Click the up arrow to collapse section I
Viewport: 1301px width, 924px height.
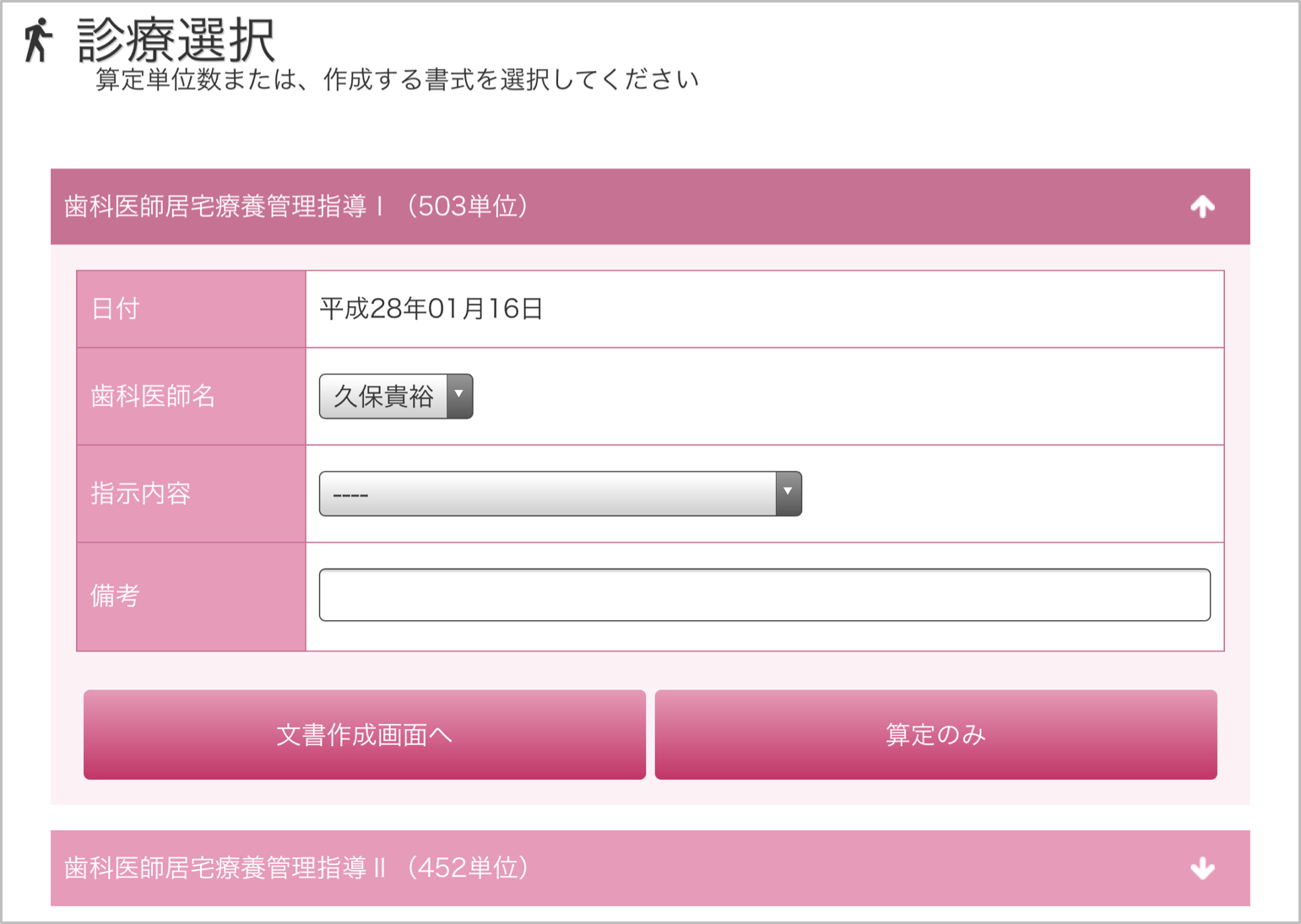point(1202,207)
